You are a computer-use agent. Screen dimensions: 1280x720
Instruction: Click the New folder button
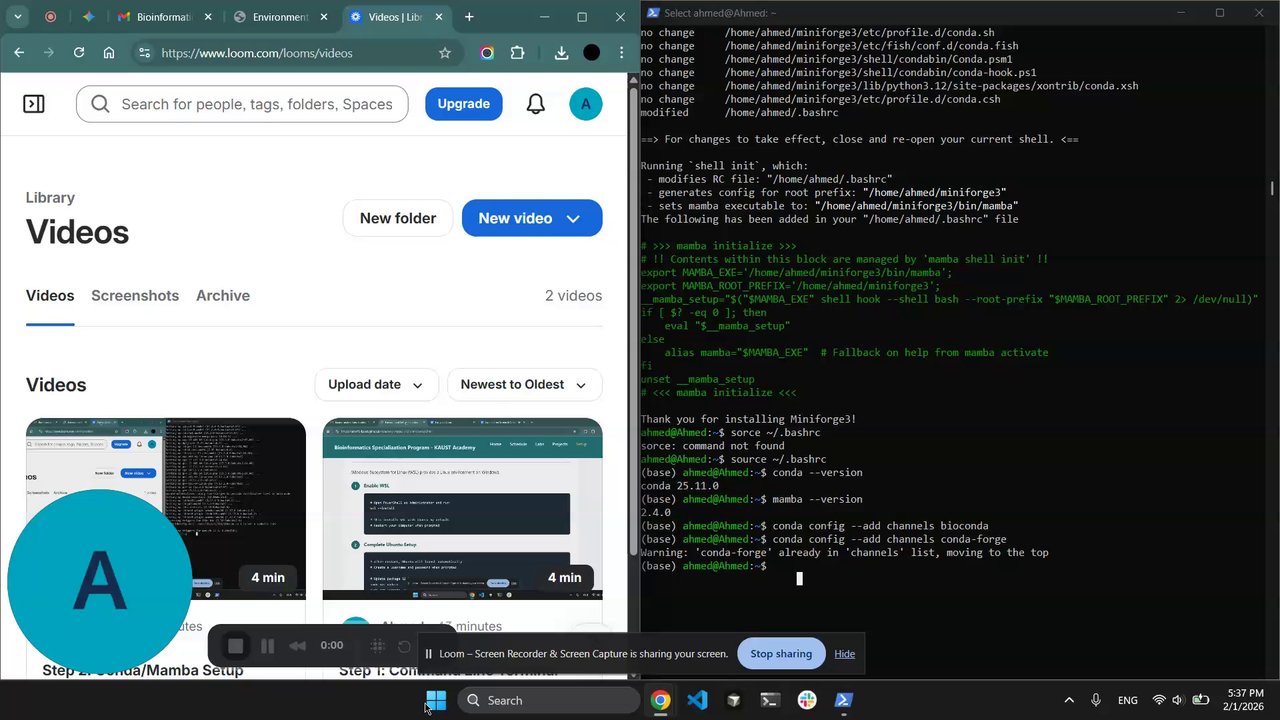398,218
